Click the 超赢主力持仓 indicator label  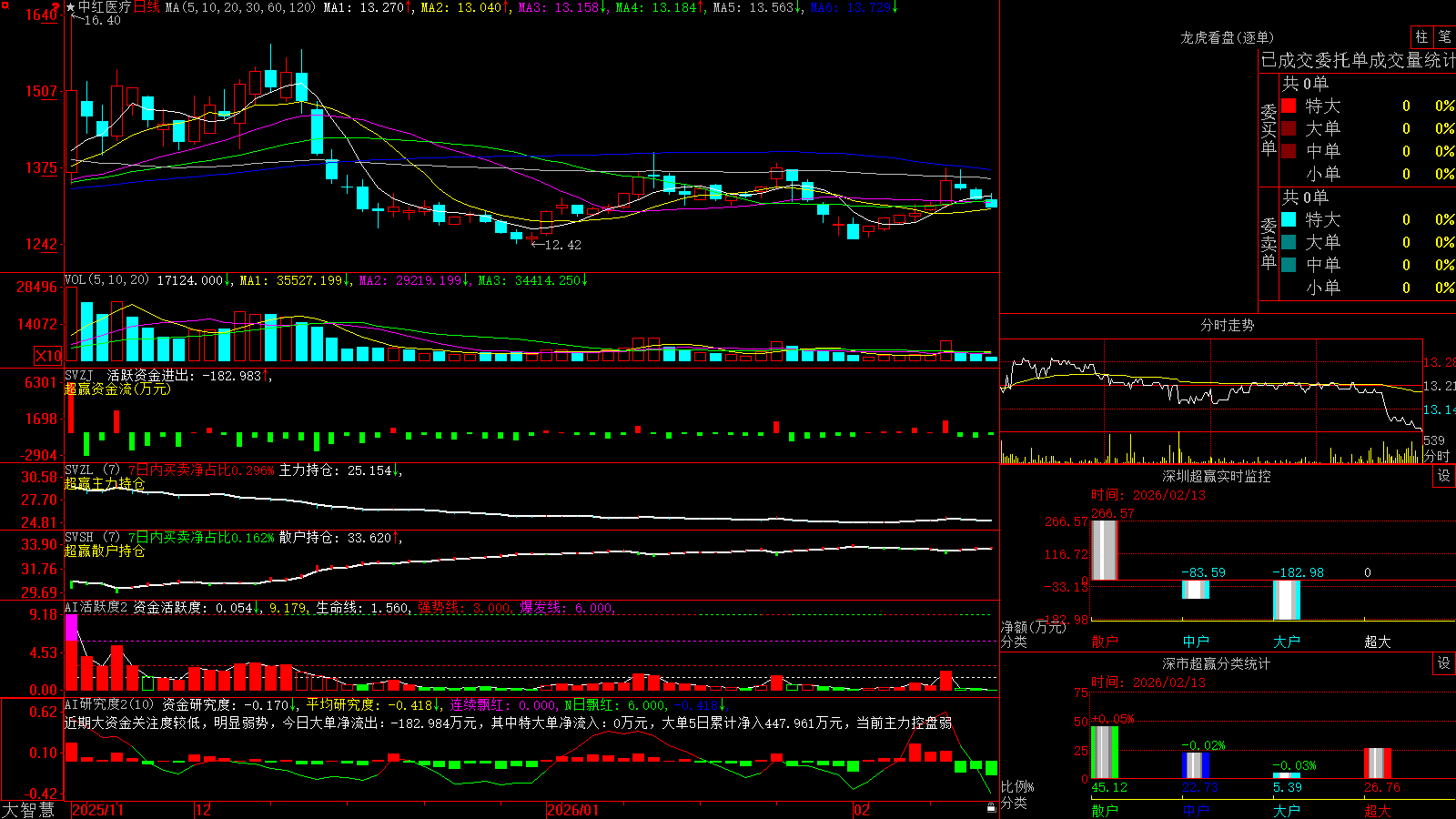105,483
